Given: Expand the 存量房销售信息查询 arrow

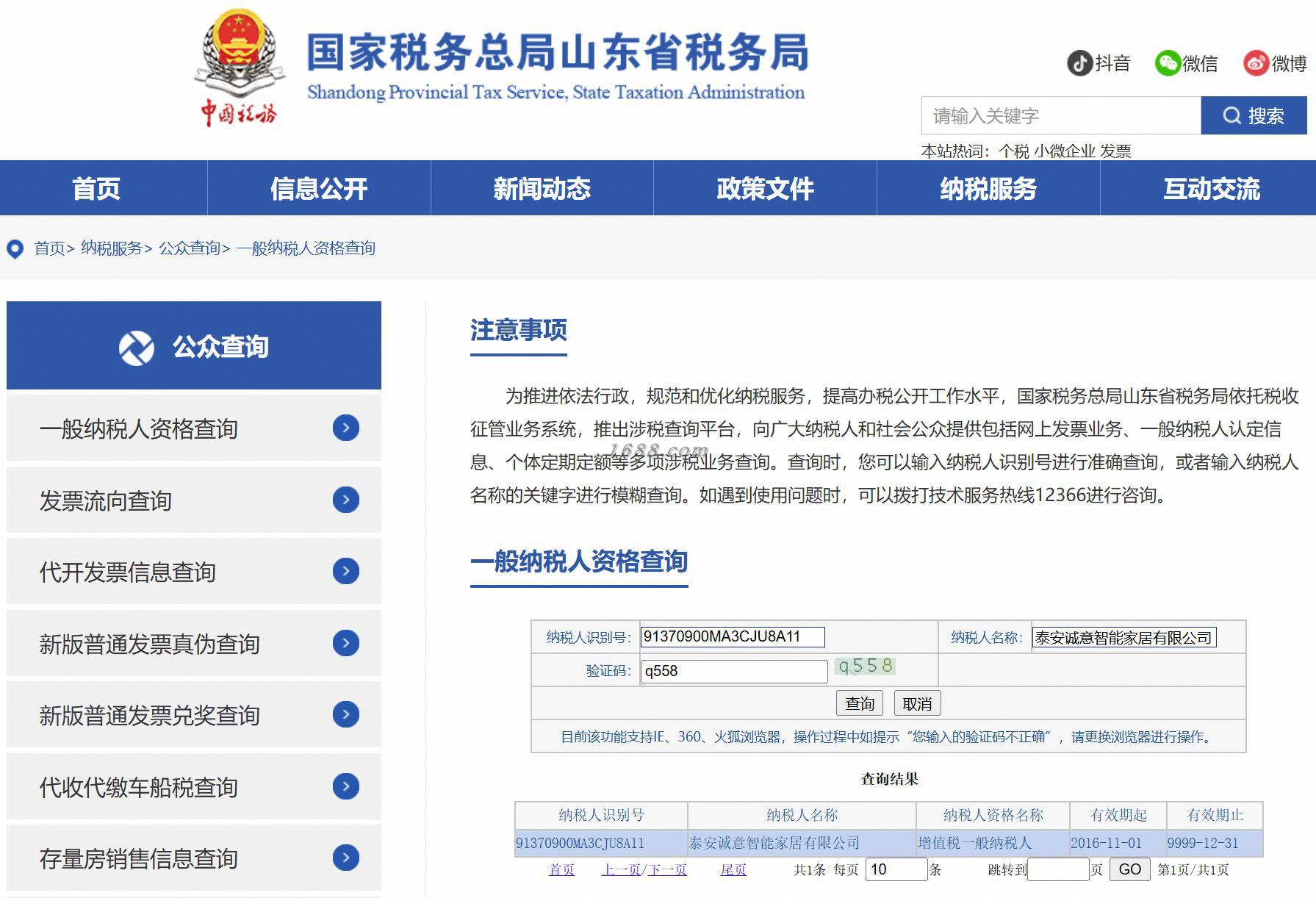Looking at the screenshot, I should 346,858.
